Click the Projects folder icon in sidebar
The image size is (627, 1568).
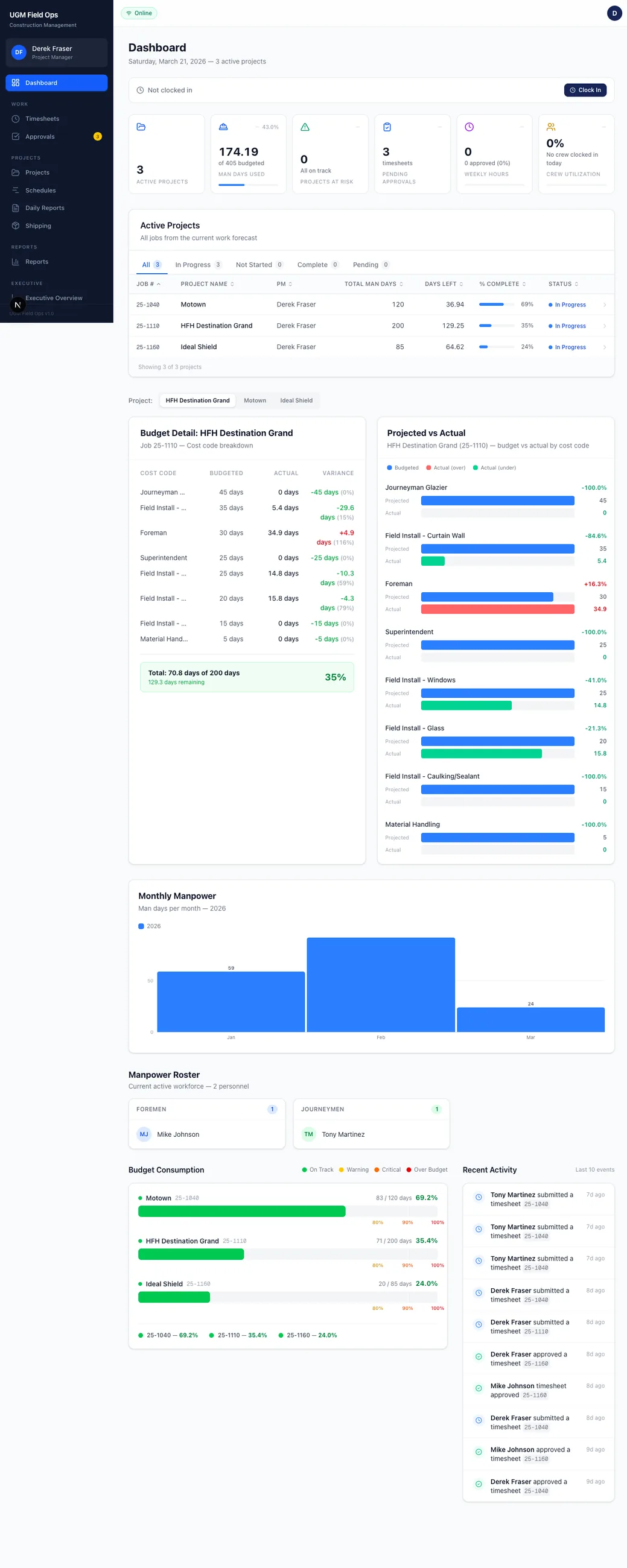[x=16, y=172]
